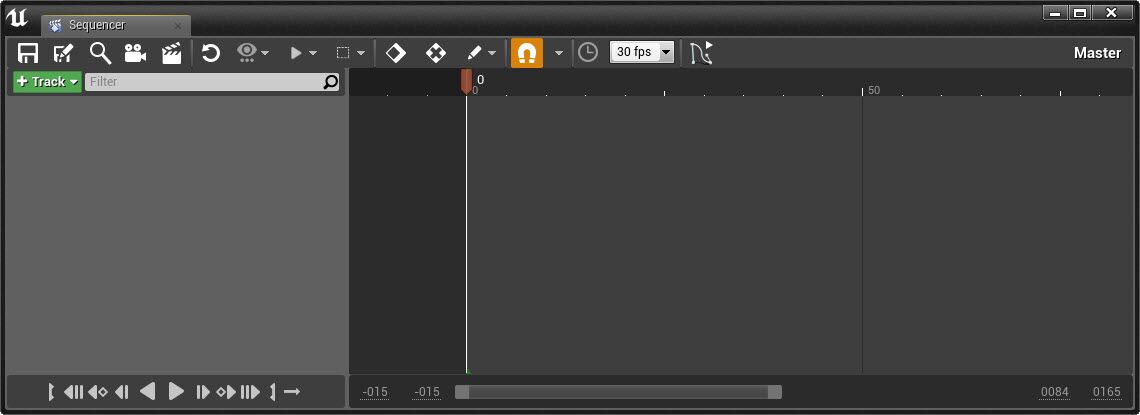Open the curve editor icon

[x=702, y=53]
